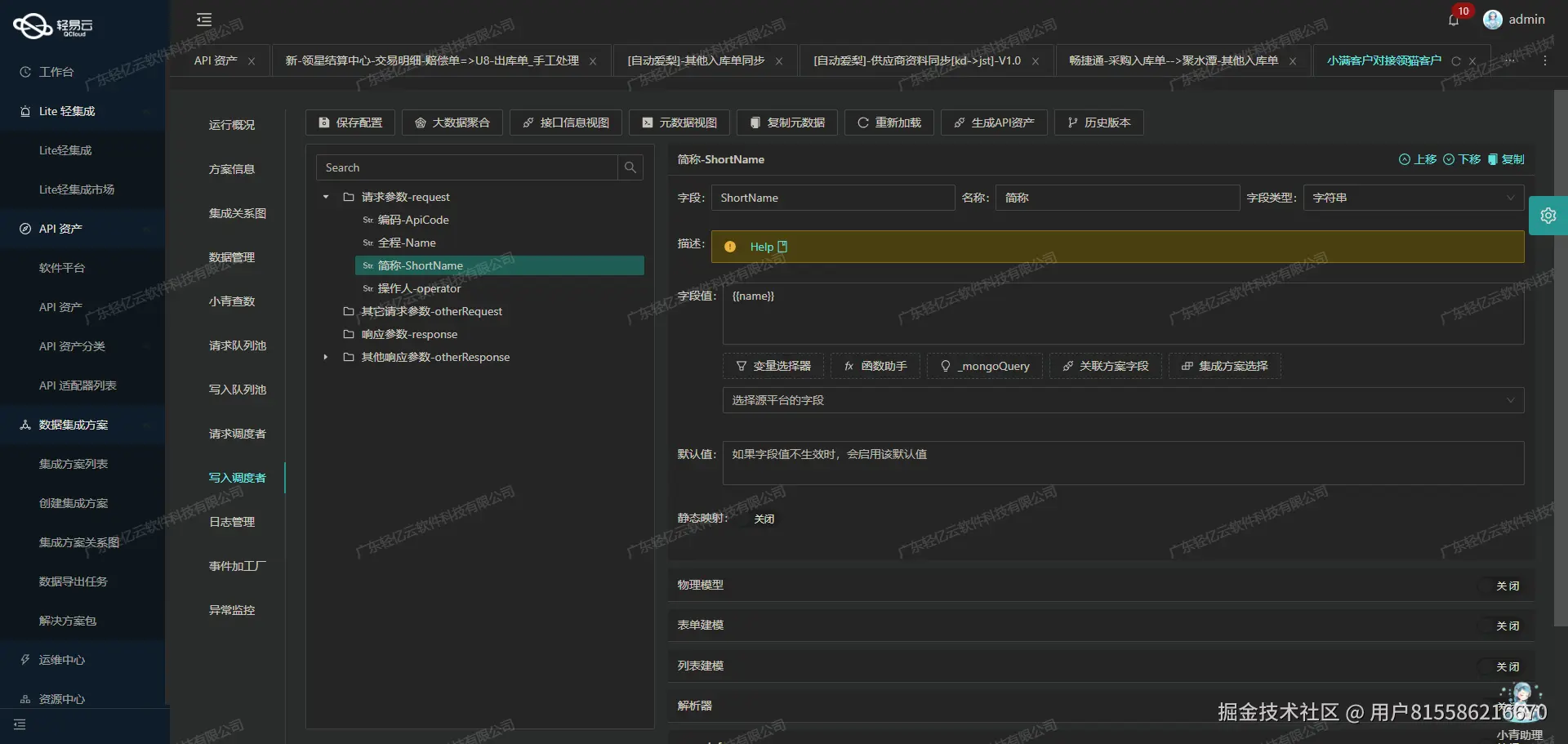Launch the 函数助手 helper
The height and width of the screenshot is (744, 1568).
coord(874,366)
